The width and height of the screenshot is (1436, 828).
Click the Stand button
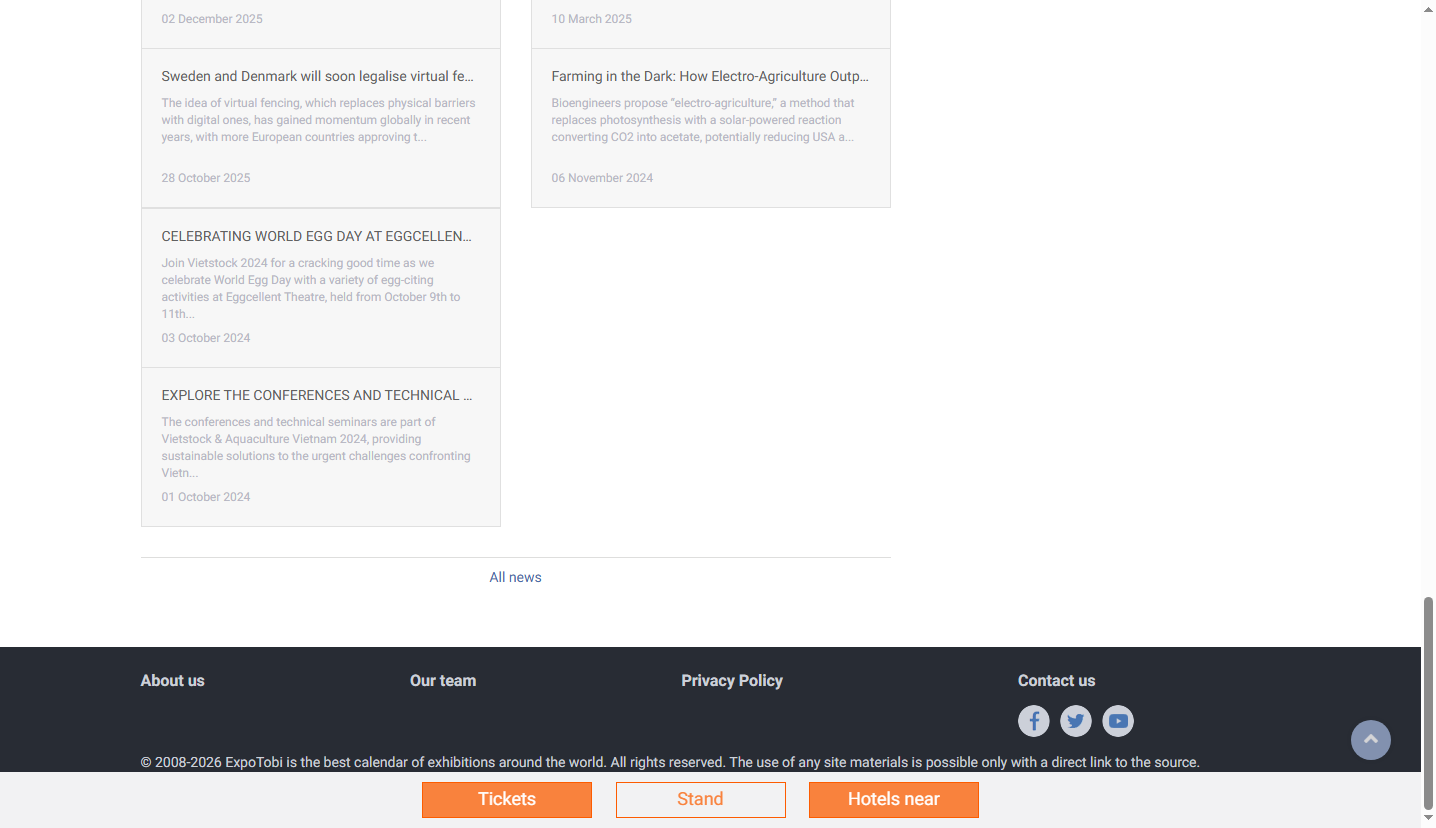[x=701, y=799]
